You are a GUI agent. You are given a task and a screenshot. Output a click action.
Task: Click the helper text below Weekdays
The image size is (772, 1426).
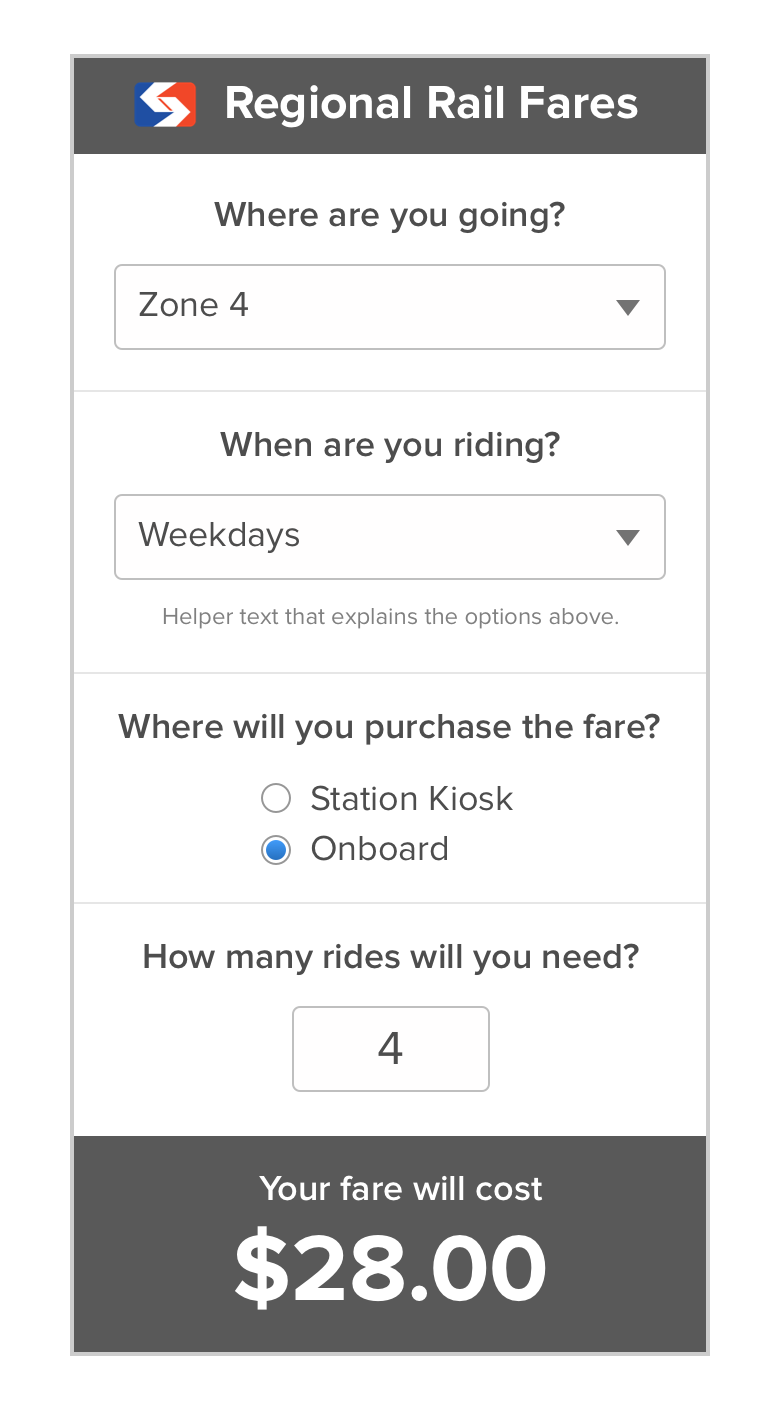[x=390, y=617]
